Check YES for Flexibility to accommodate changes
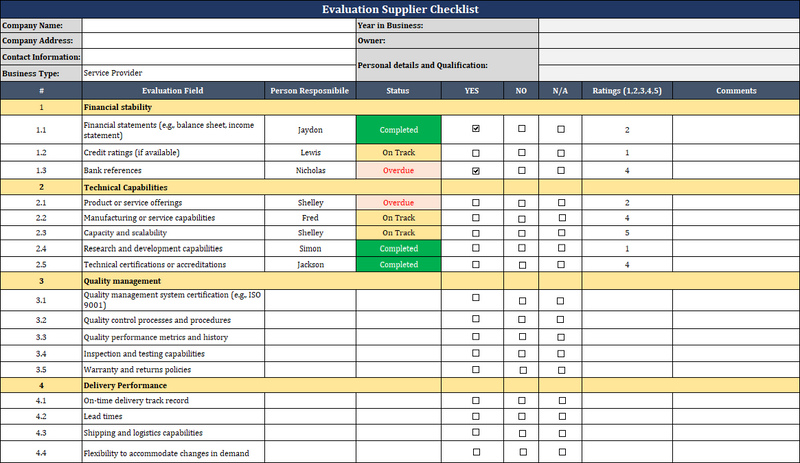The width and height of the screenshot is (800, 463). point(476,452)
